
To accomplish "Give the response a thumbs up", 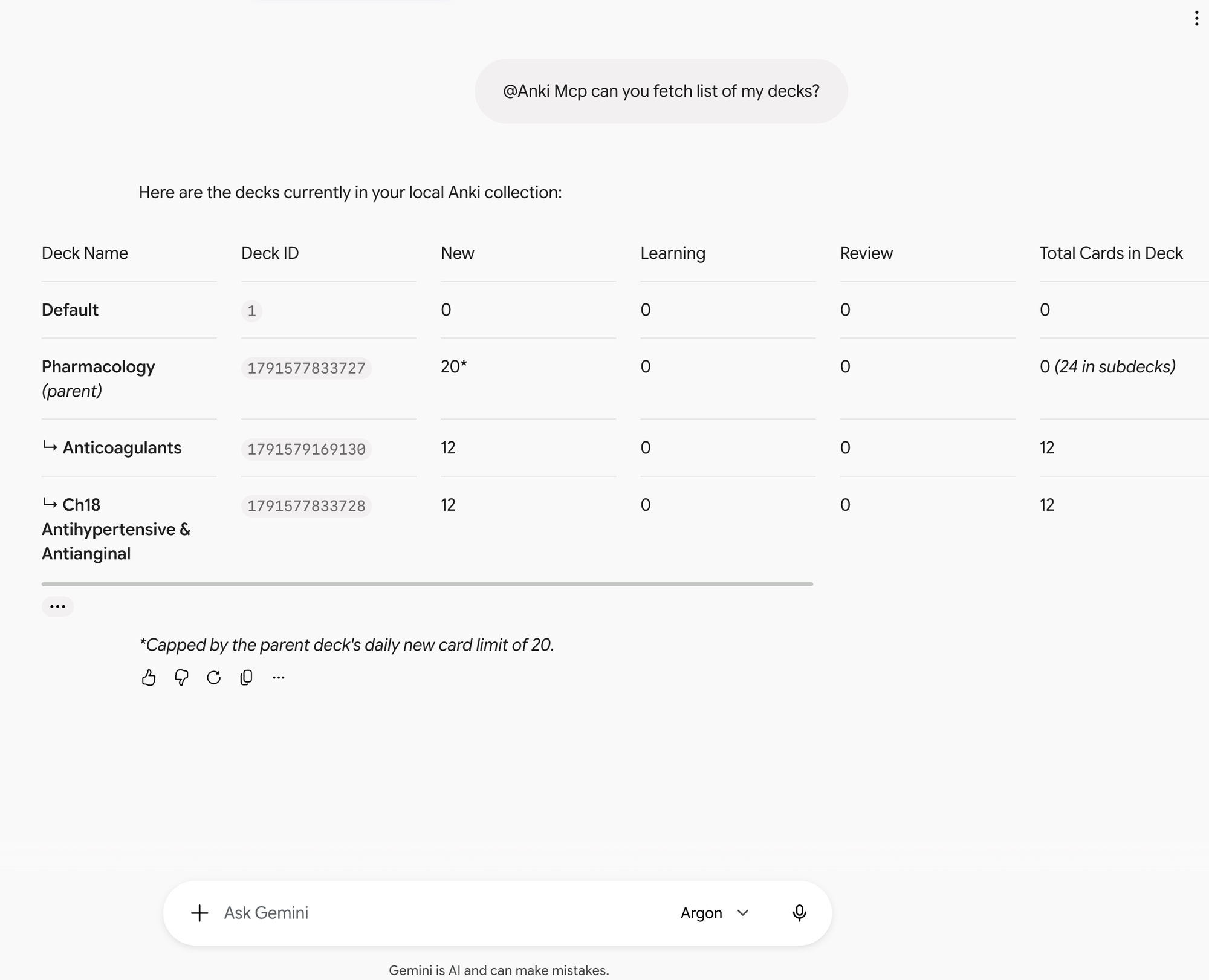I will 149,678.
